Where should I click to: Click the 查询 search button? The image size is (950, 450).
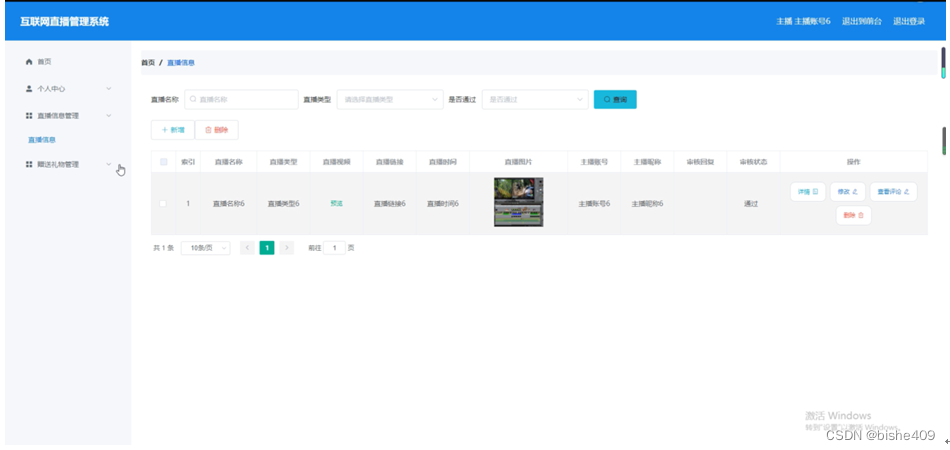click(615, 99)
